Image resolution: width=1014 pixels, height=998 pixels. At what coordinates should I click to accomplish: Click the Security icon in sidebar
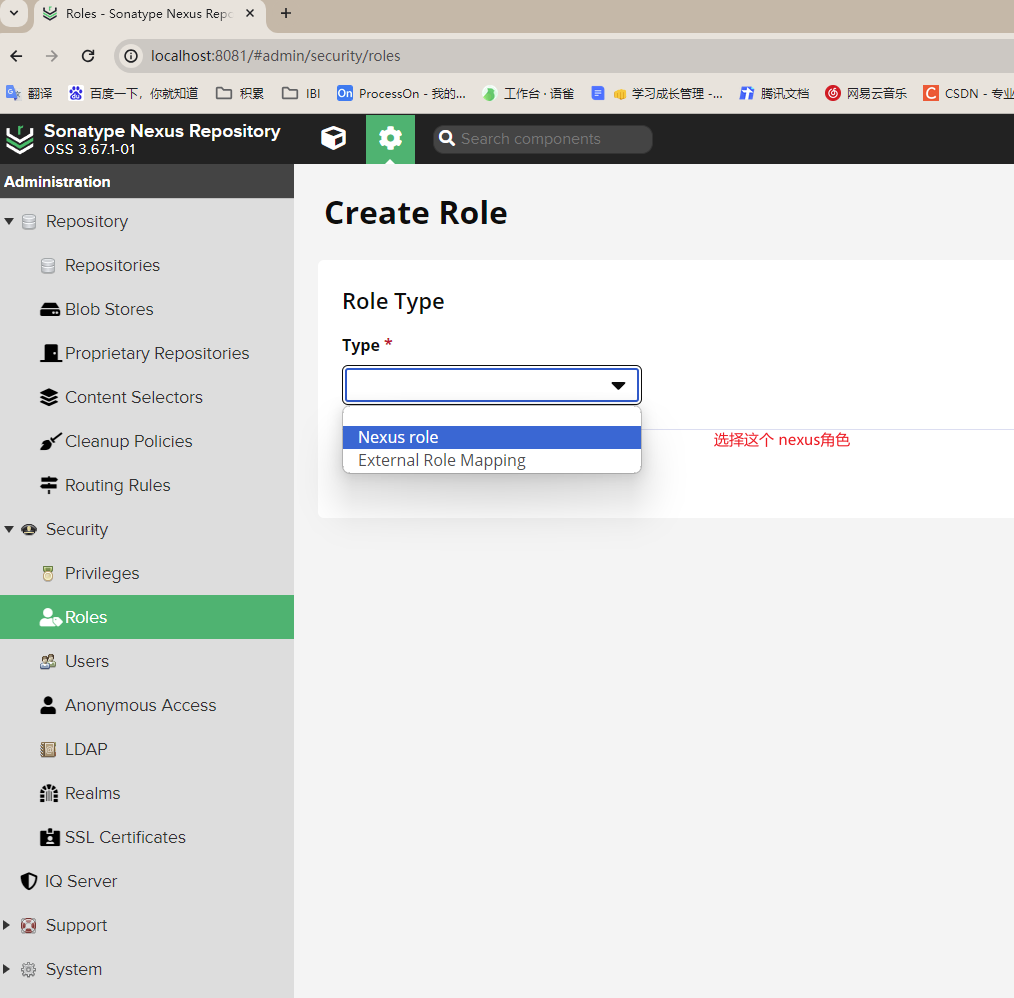pyautogui.click(x=28, y=530)
